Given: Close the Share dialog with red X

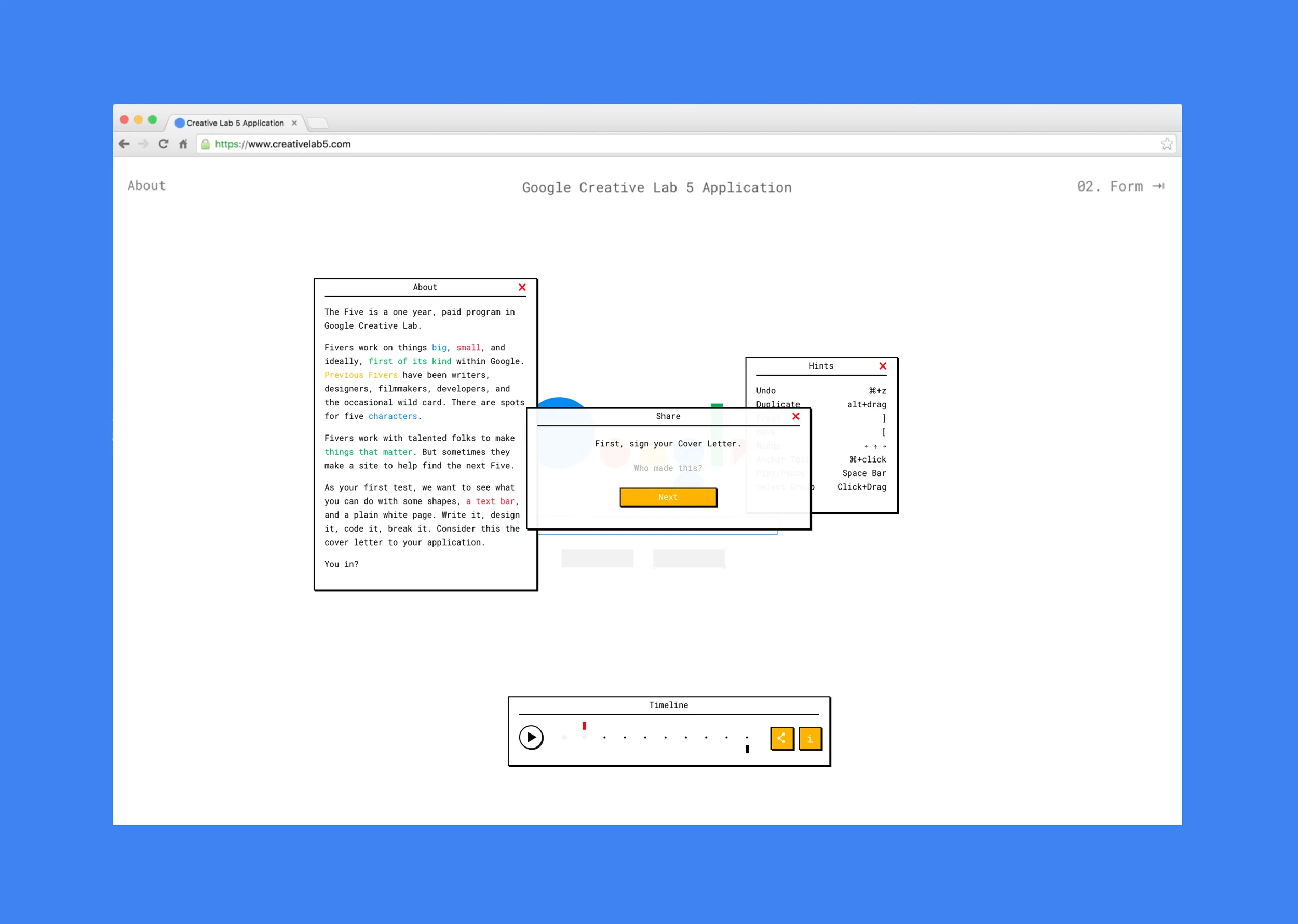Looking at the screenshot, I should tap(795, 416).
